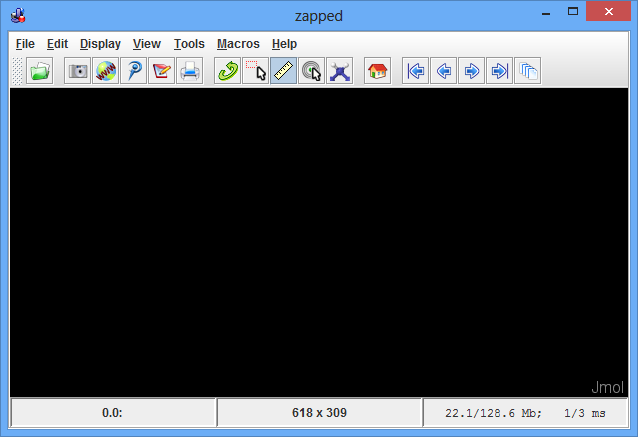Image resolution: width=638 pixels, height=437 pixels.
Task: Click the home icon to reset the view
Action: click(378, 71)
